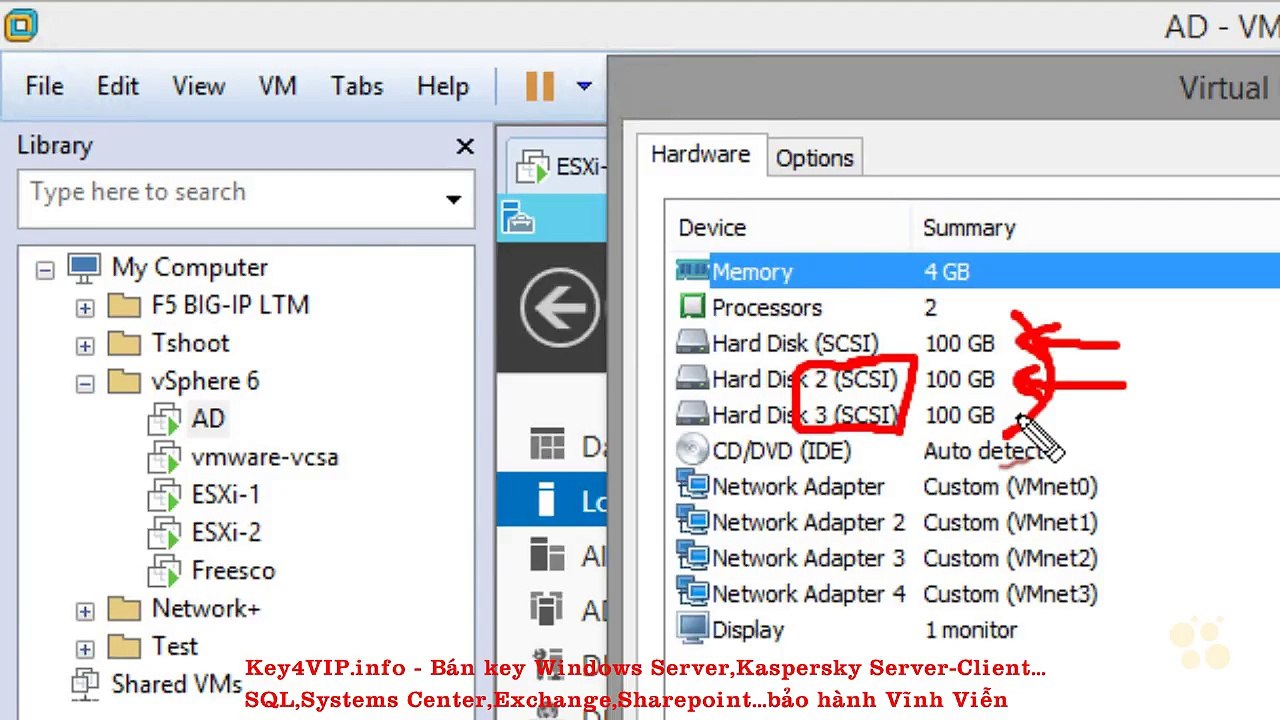
Task: Select the Test folder icon
Action: 124,646
